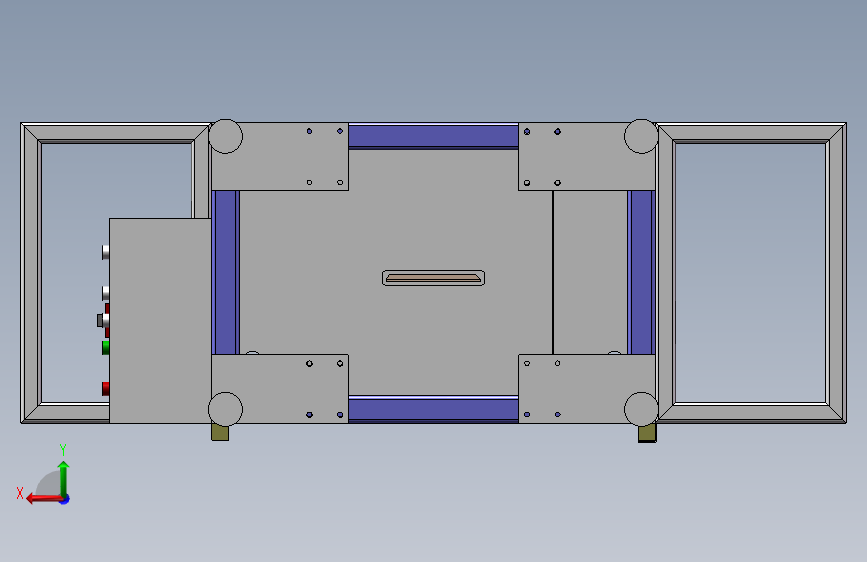Select the bottom horizontal blue profile beam

pyautogui.click(x=434, y=409)
